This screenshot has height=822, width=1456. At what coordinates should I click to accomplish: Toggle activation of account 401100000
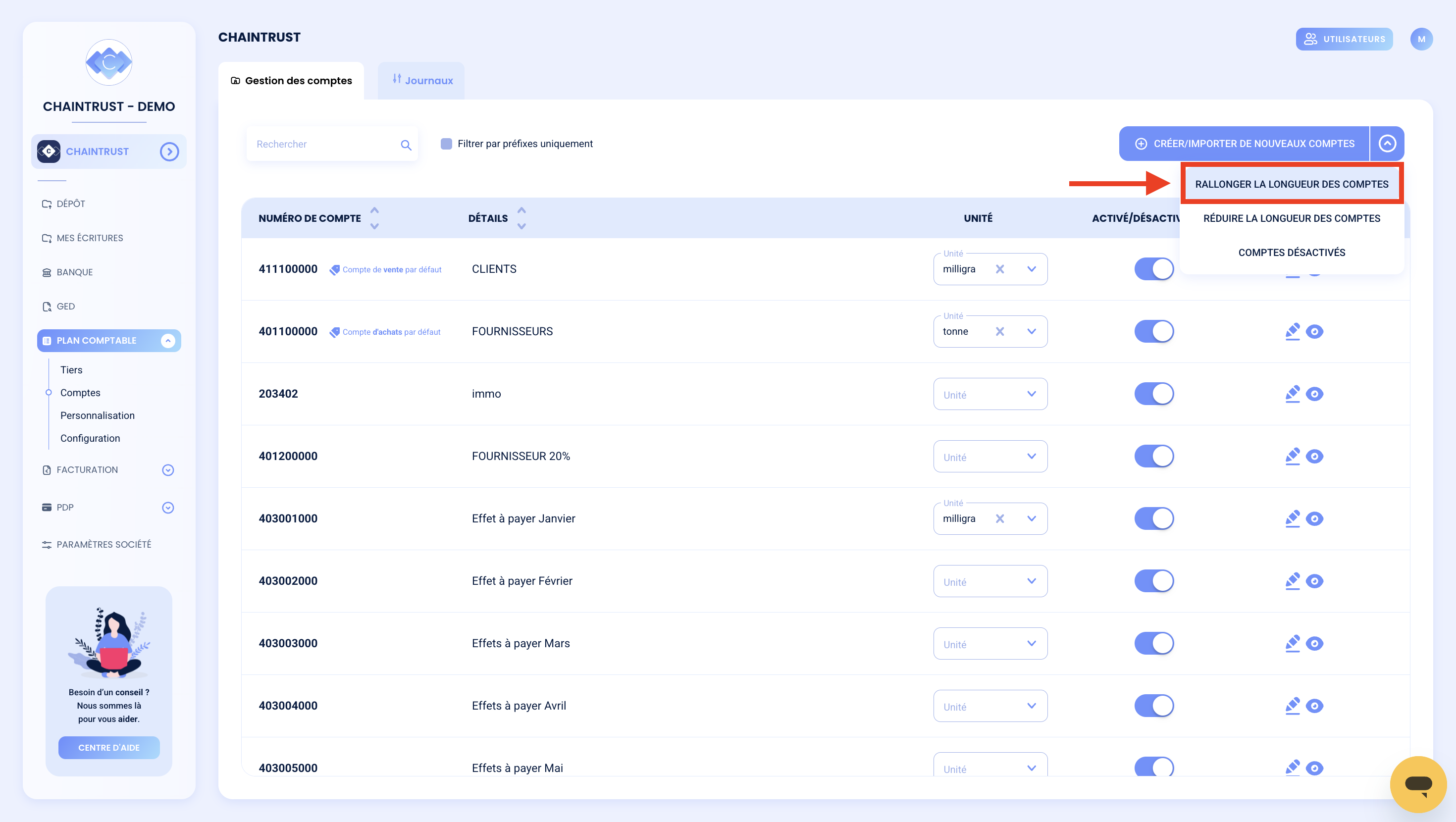[x=1153, y=331]
